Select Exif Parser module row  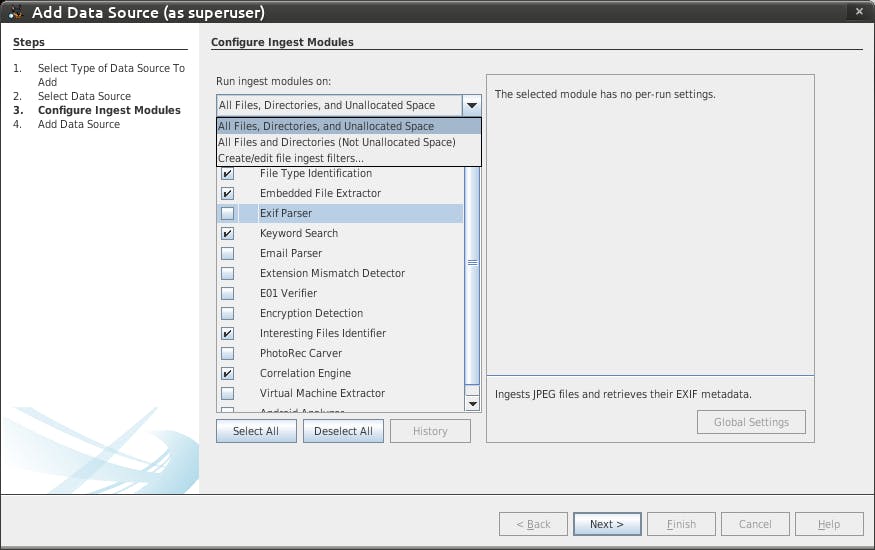(340, 214)
